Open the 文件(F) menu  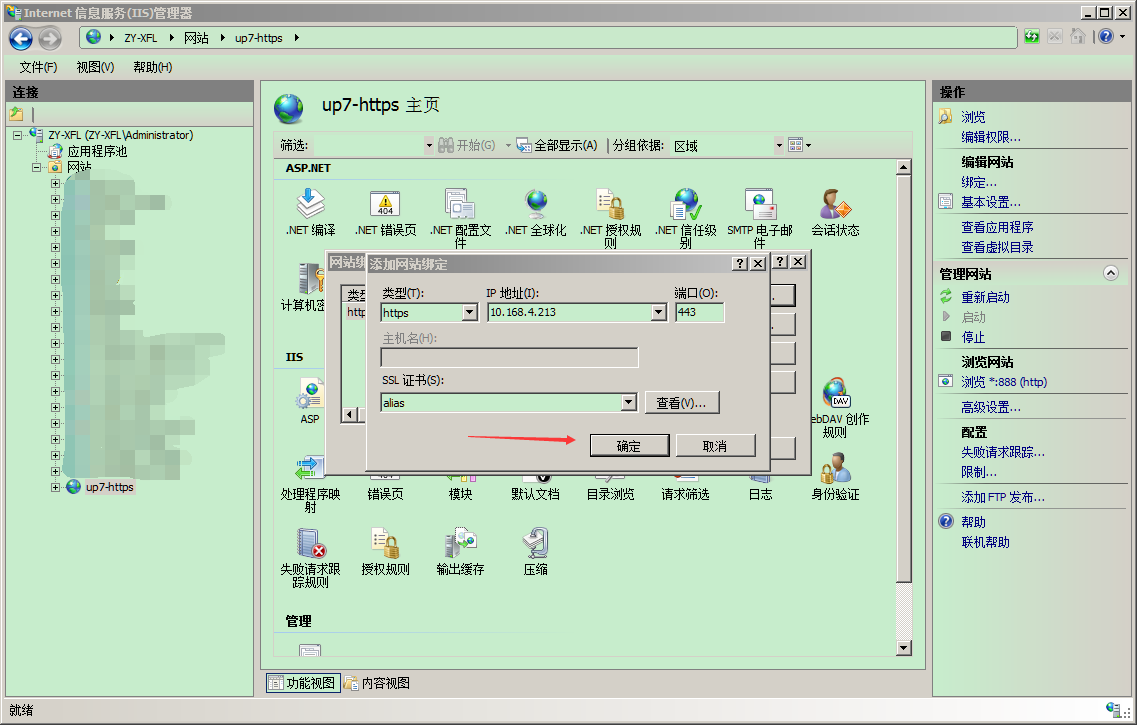pos(38,67)
